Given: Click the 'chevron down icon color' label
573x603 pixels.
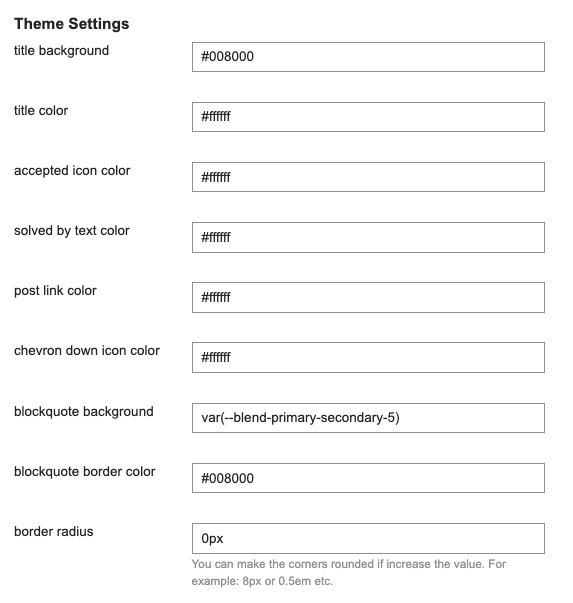Looking at the screenshot, I should (87, 351).
